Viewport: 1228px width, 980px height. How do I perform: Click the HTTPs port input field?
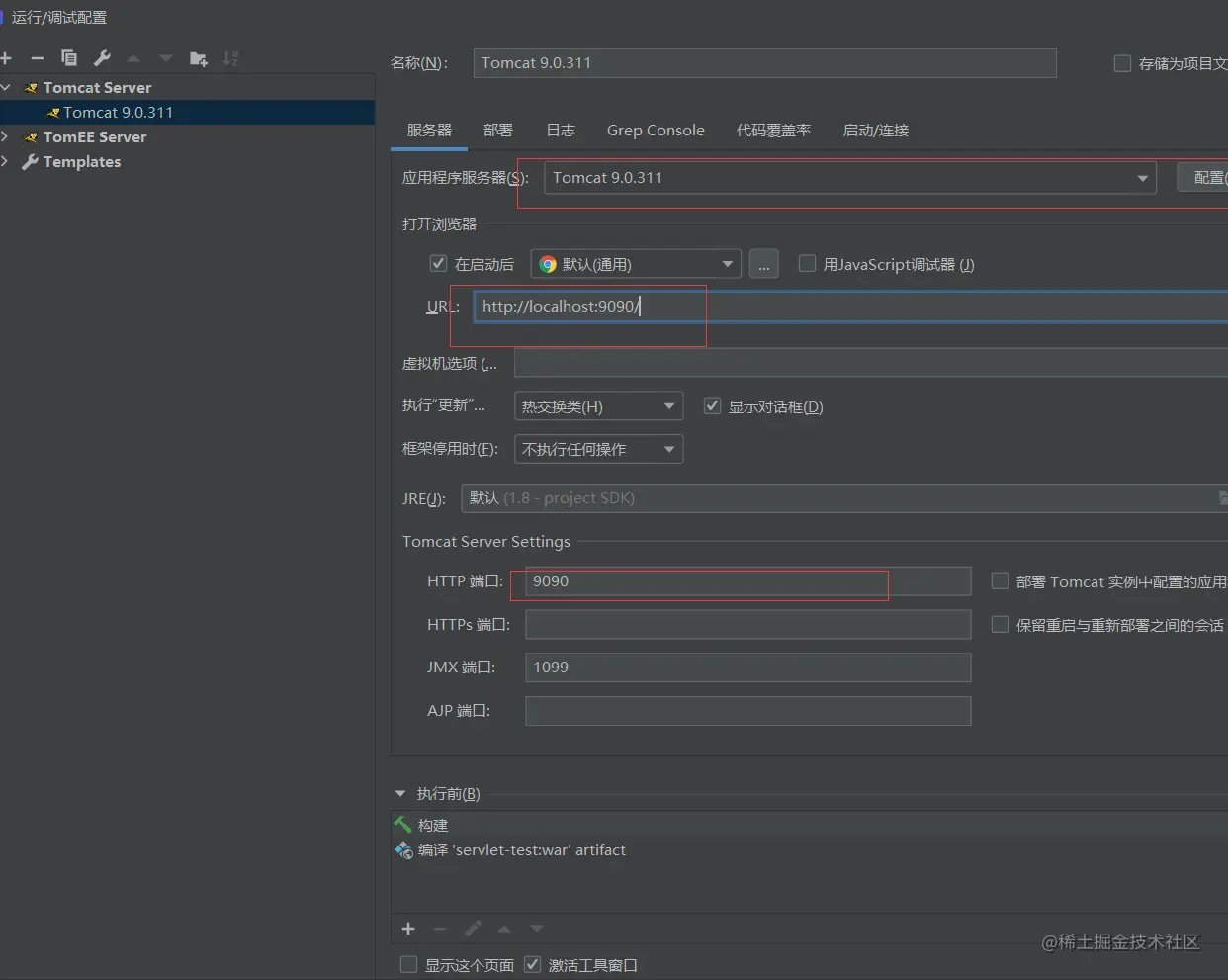pos(748,625)
